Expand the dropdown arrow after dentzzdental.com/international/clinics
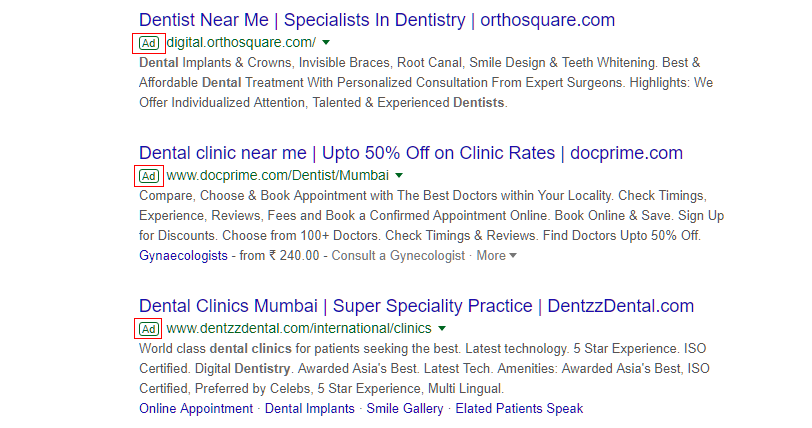 pyautogui.click(x=441, y=329)
